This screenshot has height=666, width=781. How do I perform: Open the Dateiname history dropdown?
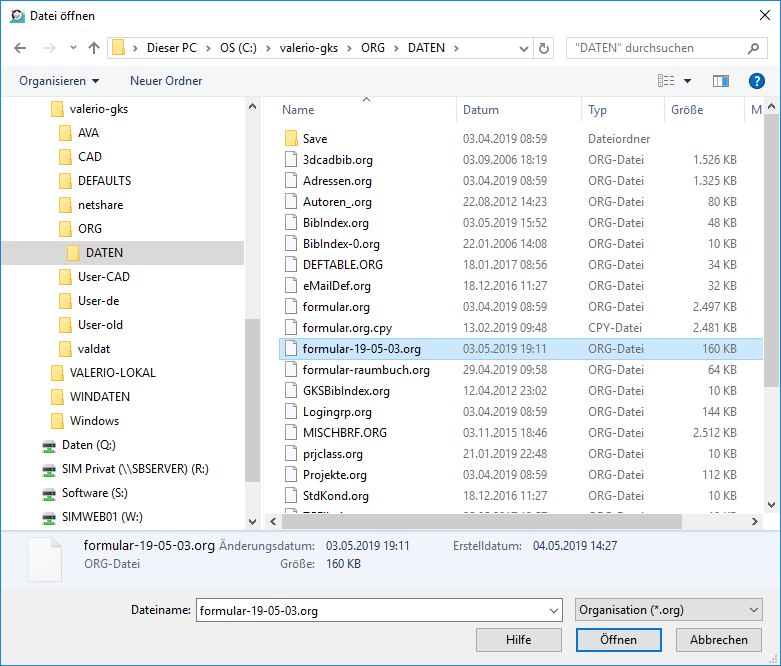555,610
